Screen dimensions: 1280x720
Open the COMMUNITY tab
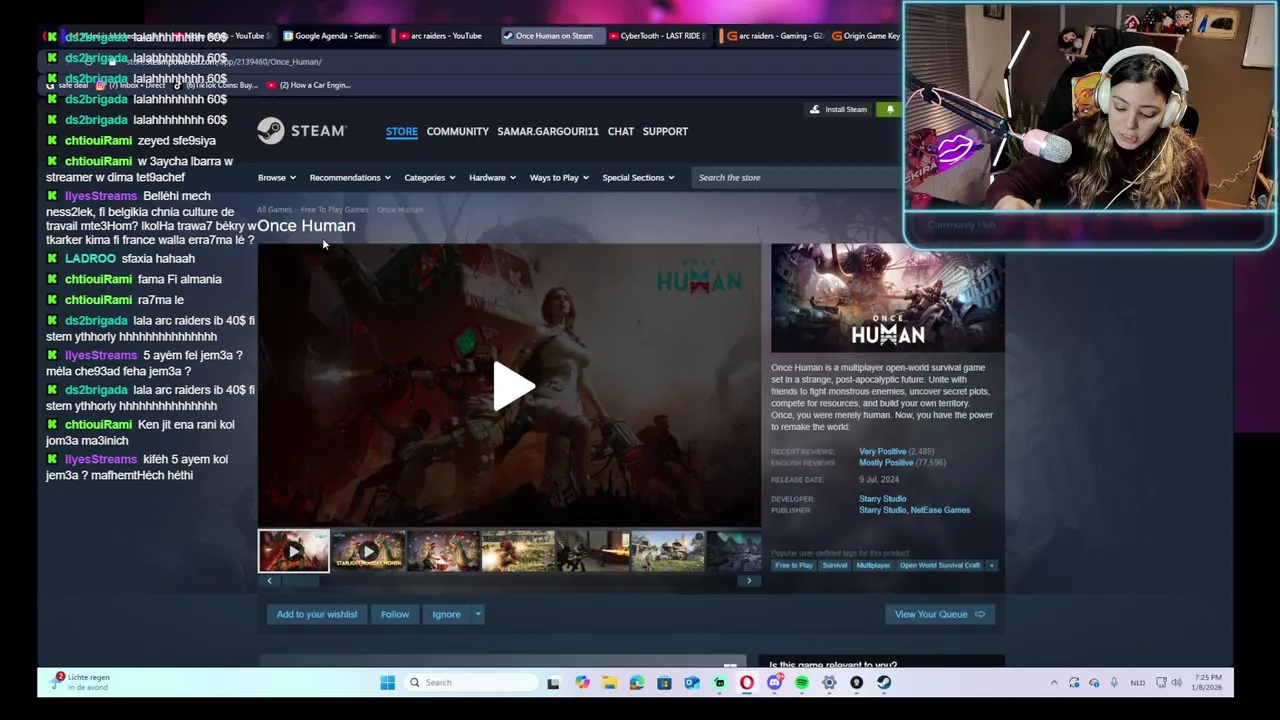pyautogui.click(x=457, y=131)
